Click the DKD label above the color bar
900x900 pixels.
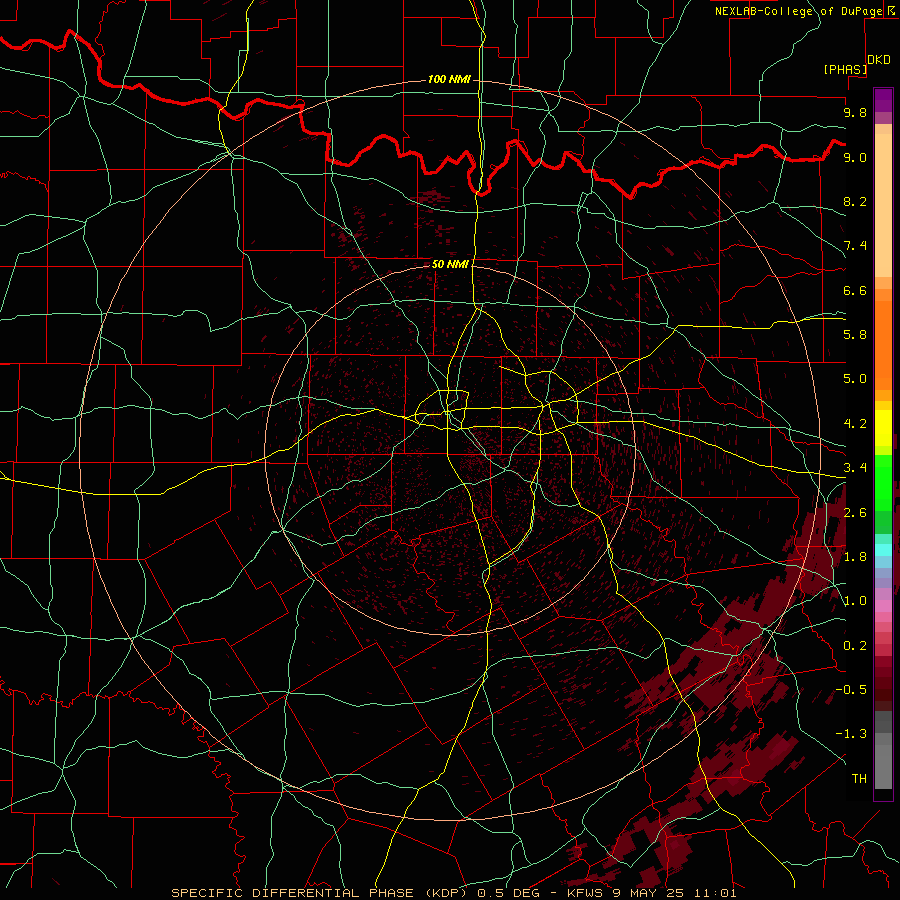tap(879, 60)
